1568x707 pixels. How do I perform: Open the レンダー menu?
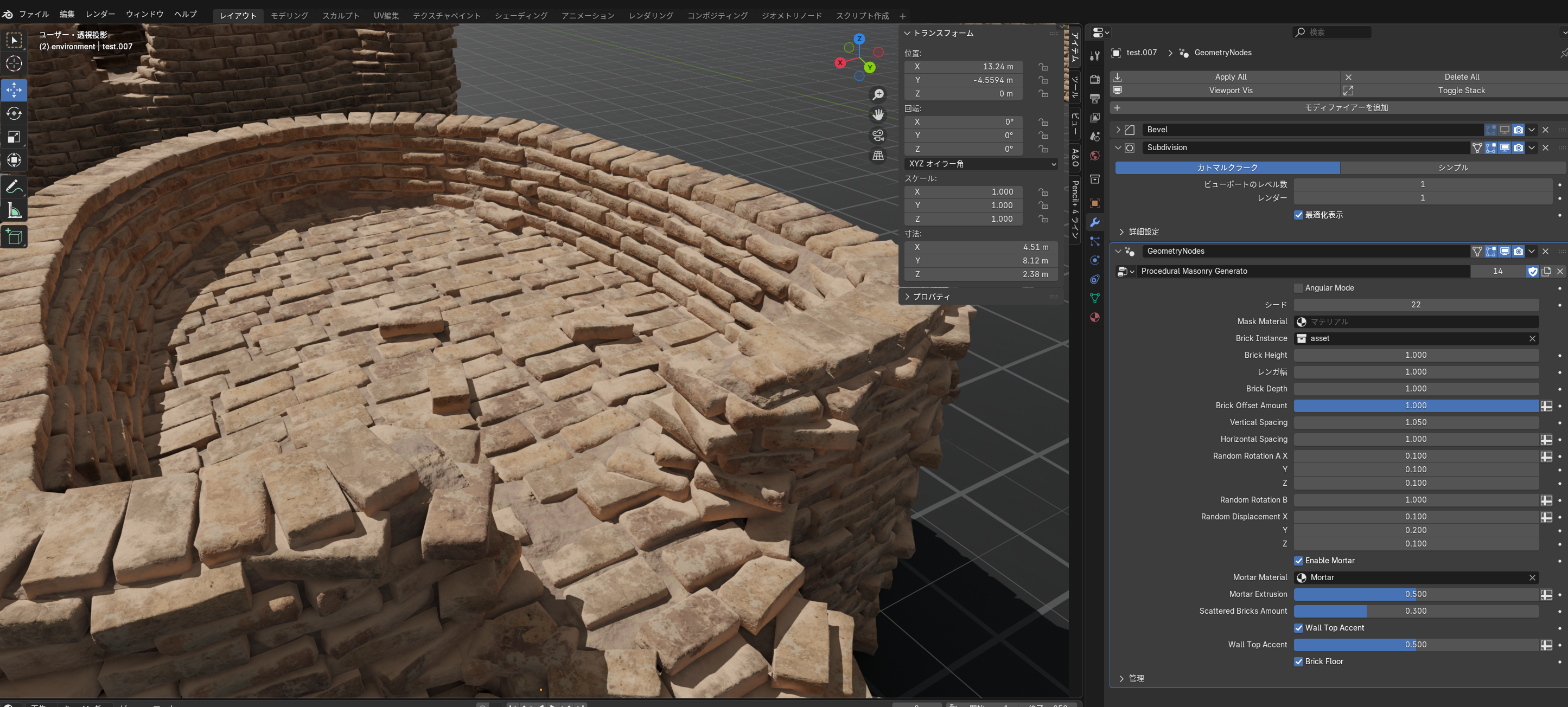[100, 14]
